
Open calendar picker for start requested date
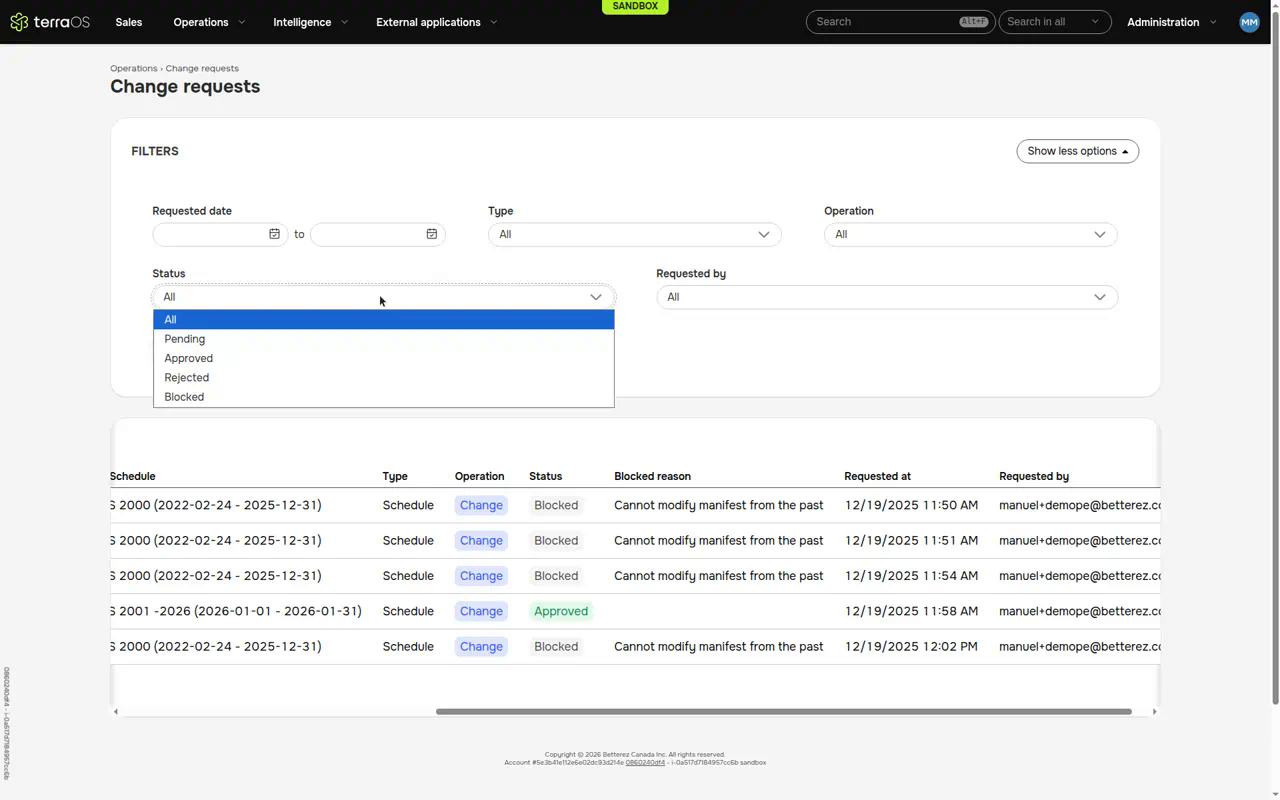(x=274, y=234)
